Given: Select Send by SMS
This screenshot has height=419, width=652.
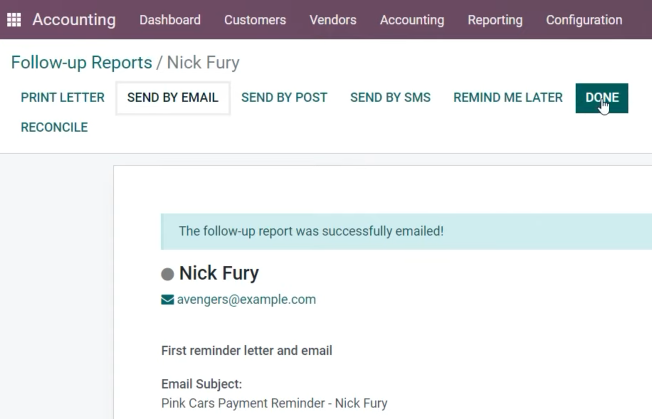Looking at the screenshot, I should 390,98.
